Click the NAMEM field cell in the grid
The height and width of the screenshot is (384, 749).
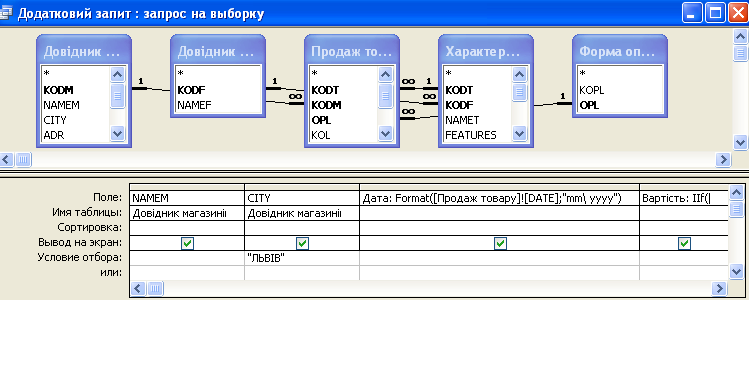coord(187,198)
